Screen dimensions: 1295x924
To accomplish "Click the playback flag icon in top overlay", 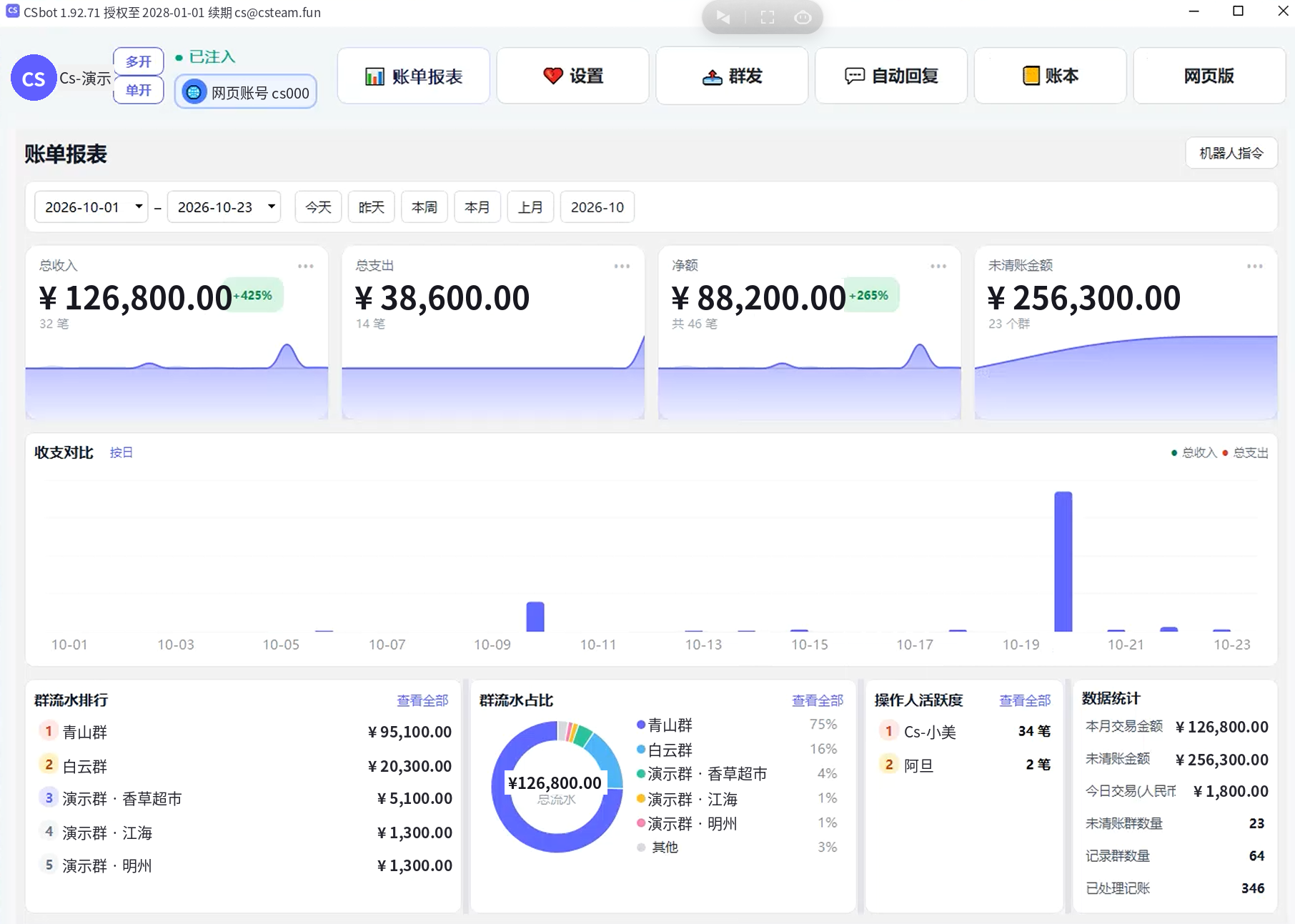I will [723, 17].
